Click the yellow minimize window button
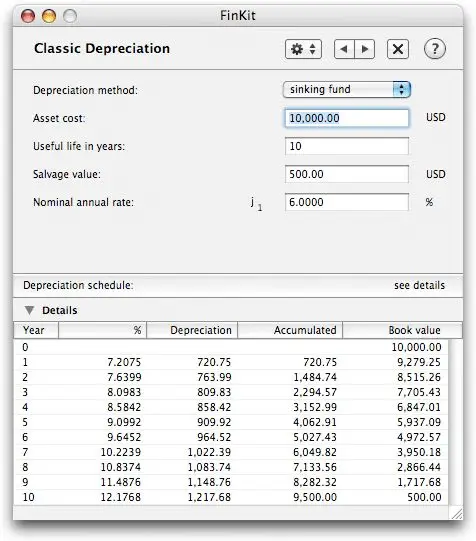This screenshot has width=476, height=541. click(49, 16)
